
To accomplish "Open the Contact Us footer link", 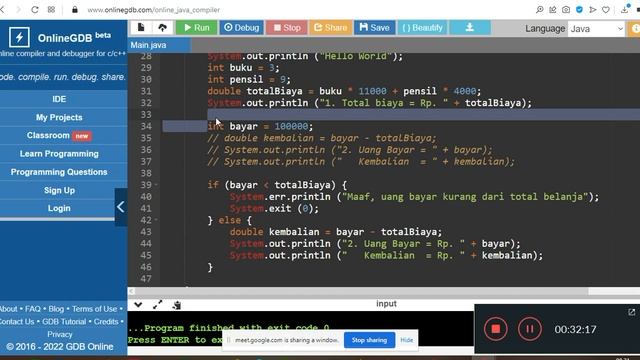I will [x=17, y=322].
